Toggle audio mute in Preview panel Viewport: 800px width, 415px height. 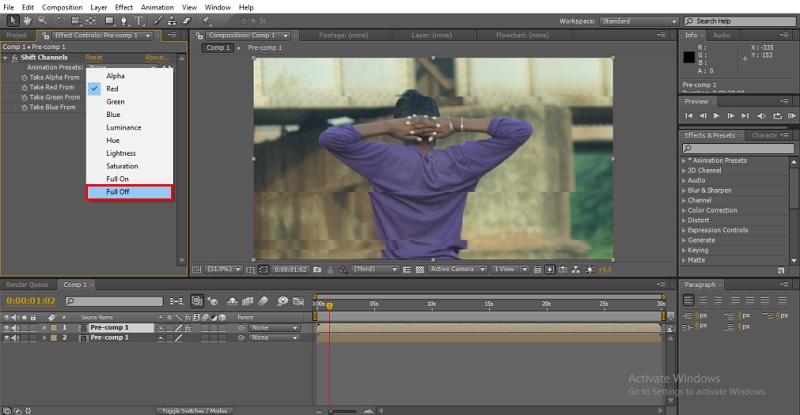[x=761, y=116]
